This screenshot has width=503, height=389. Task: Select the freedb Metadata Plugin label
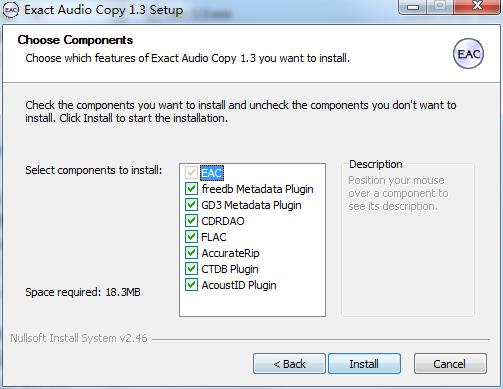(x=257, y=189)
